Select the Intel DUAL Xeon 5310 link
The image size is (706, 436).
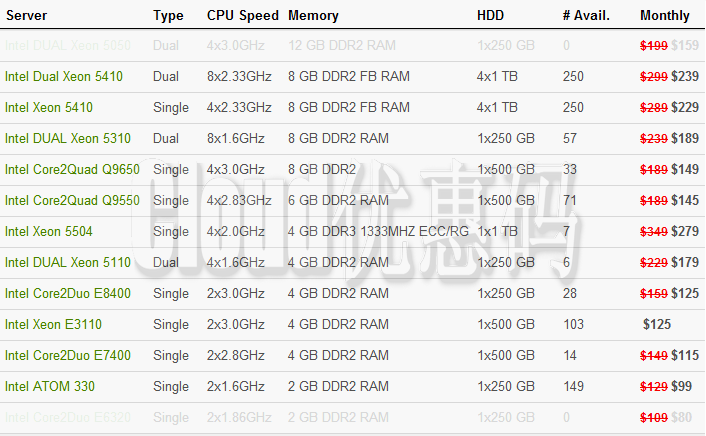[67, 138]
